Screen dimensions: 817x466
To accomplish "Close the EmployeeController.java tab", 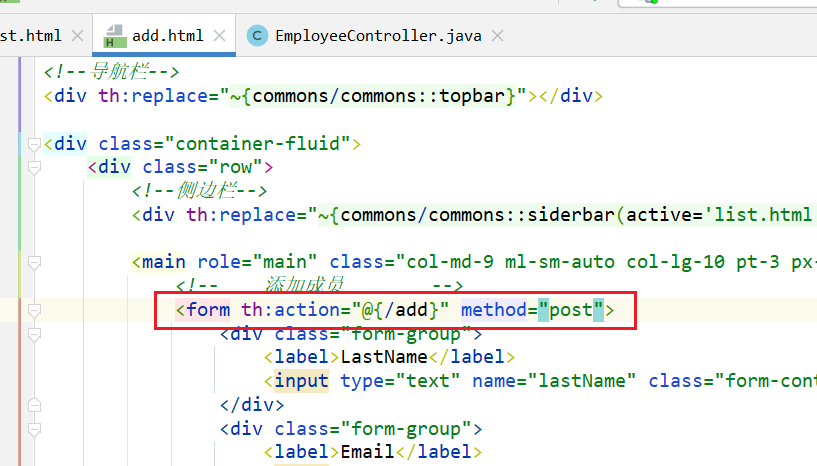I will [497, 36].
